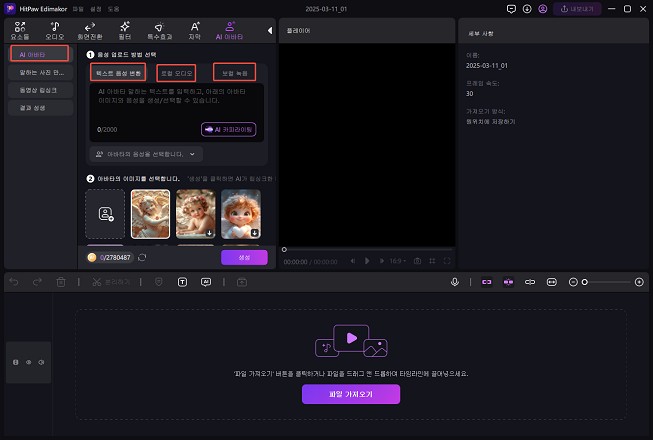Switch to the 오디오 tab
The image size is (653, 440).
(54, 29)
